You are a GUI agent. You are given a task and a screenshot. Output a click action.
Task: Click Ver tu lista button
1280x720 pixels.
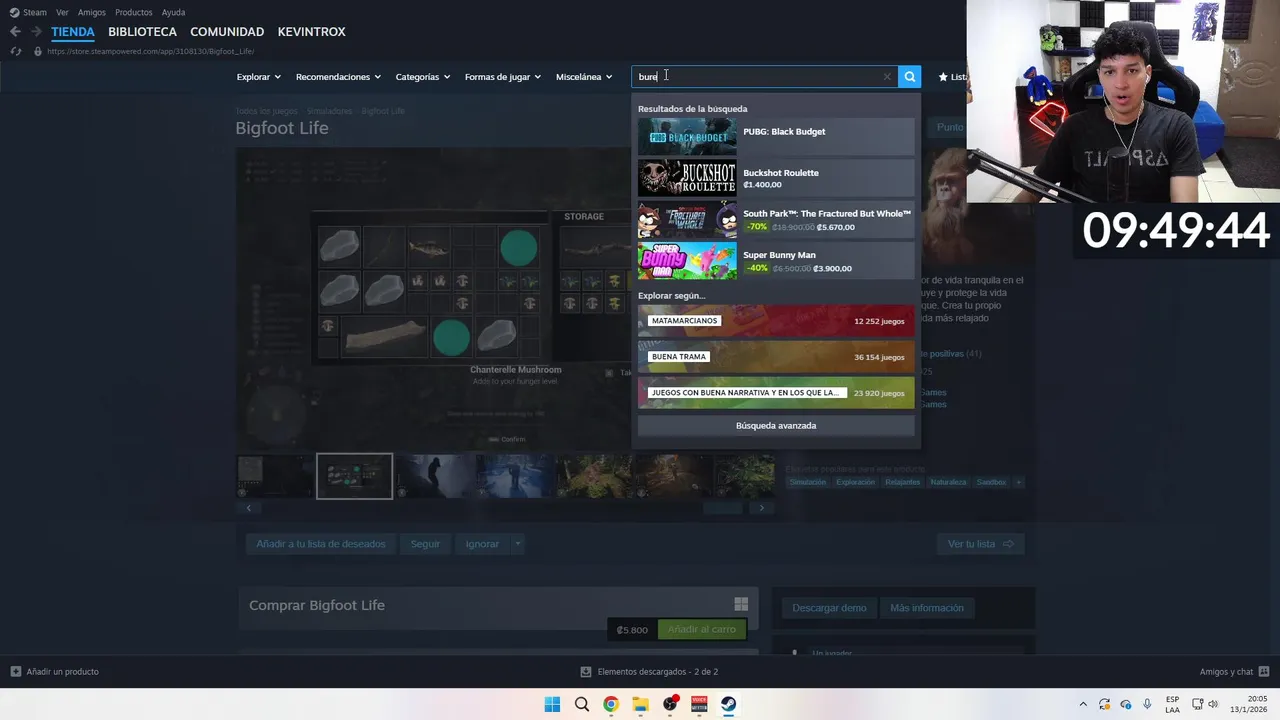[980, 544]
